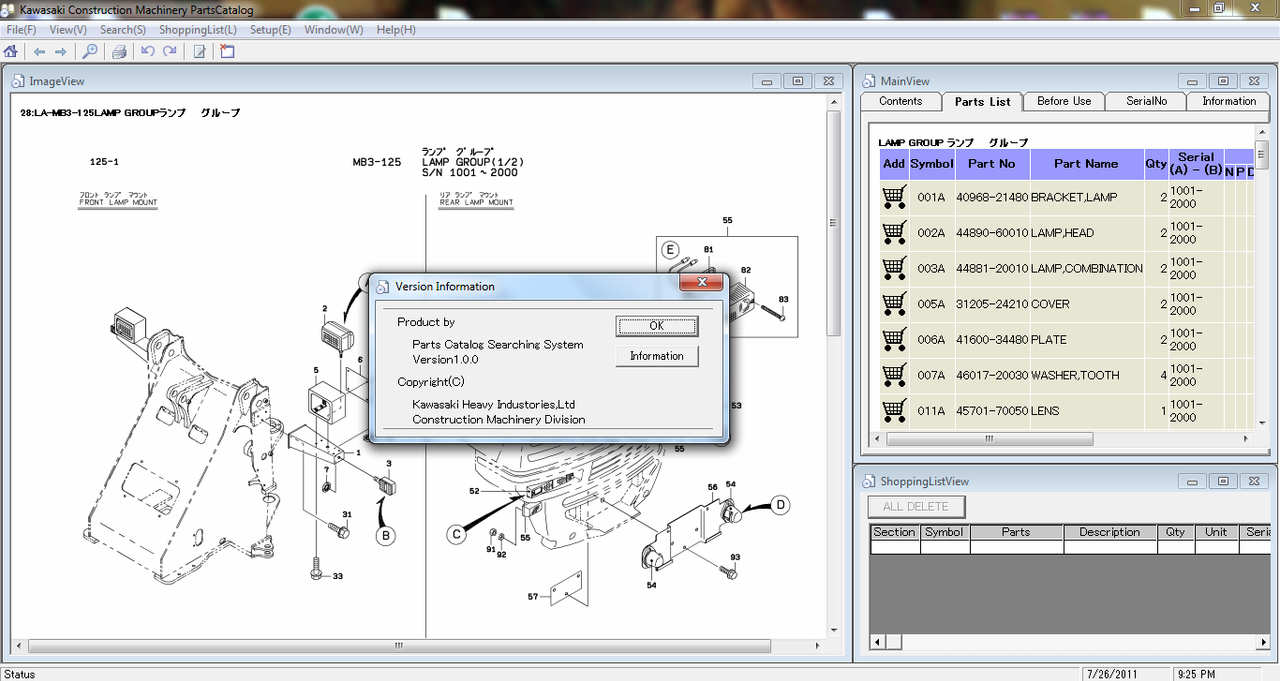Maximize the ImageView window

(x=797, y=81)
